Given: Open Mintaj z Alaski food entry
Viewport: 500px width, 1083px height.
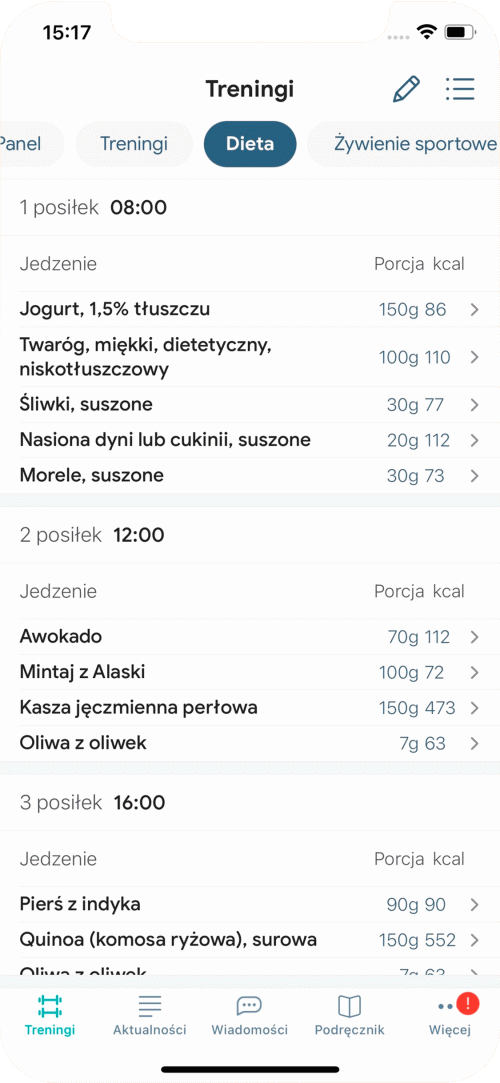Looking at the screenshot, I should [250, 672].
